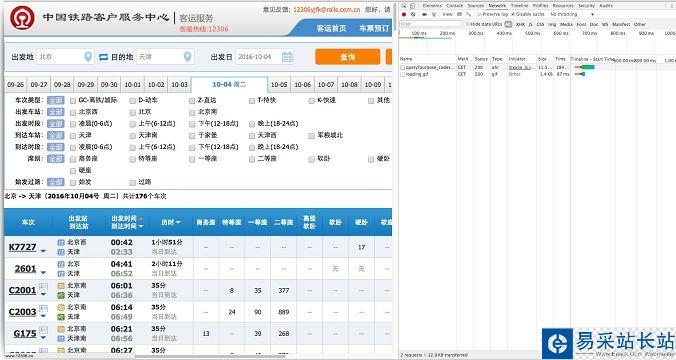Click the 出发地 departure station input field
Image resolution: width=676 pixels, height=360 pixels.
coord(65,57)
